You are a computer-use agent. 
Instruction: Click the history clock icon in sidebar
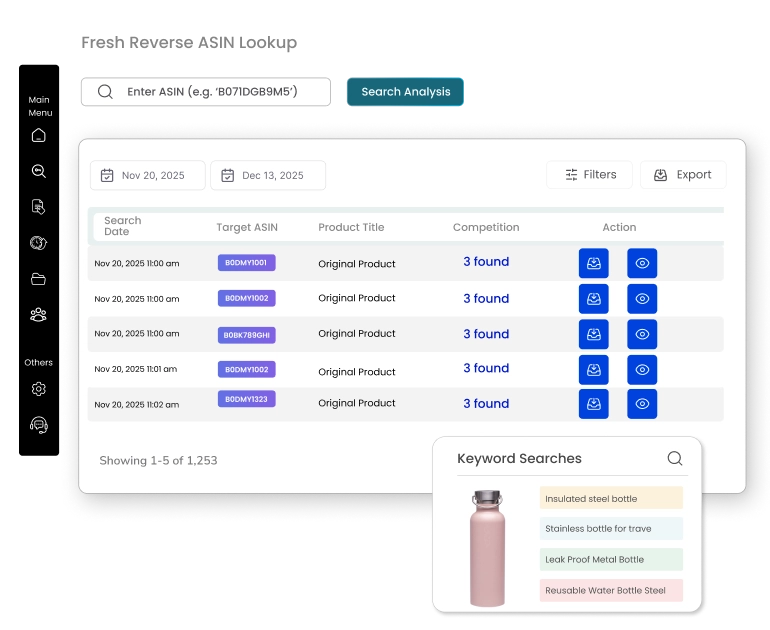coord(39,243)
